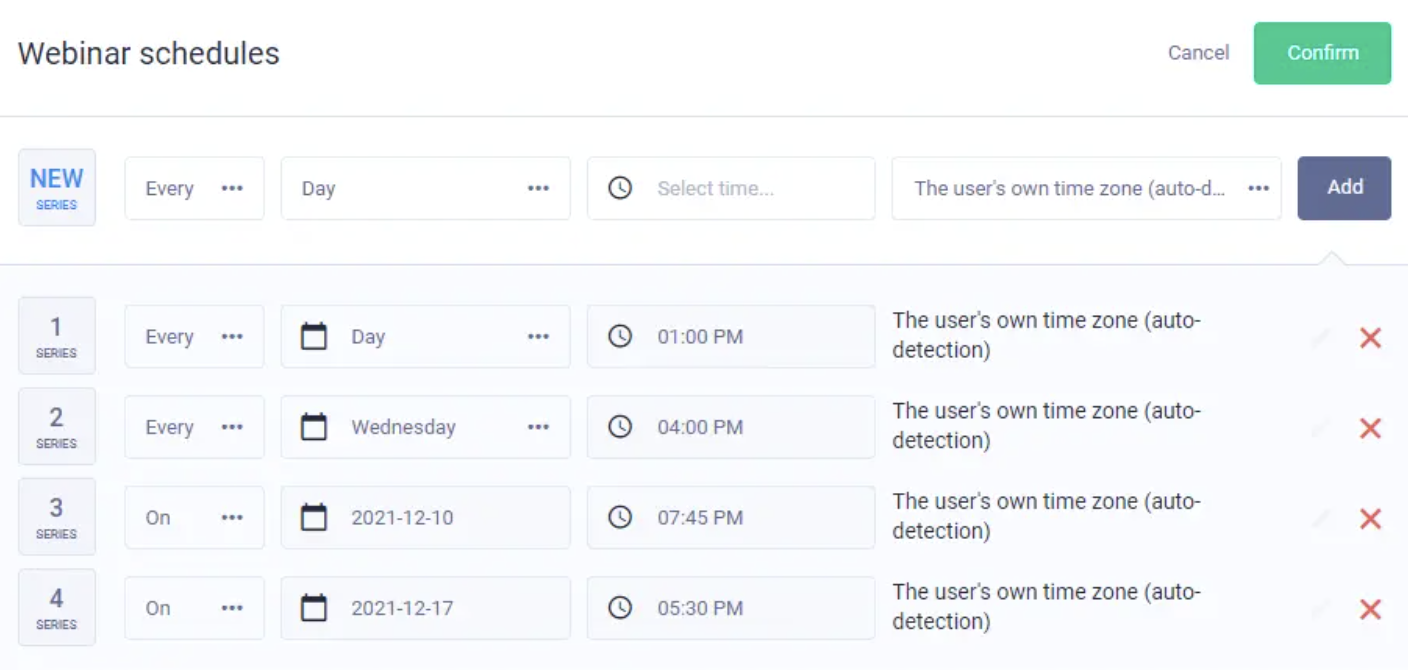Open series 1 Every frequency dropdown
This screenshot has width=1408, height=670.
pyautogui.click(x=194, y=337)
